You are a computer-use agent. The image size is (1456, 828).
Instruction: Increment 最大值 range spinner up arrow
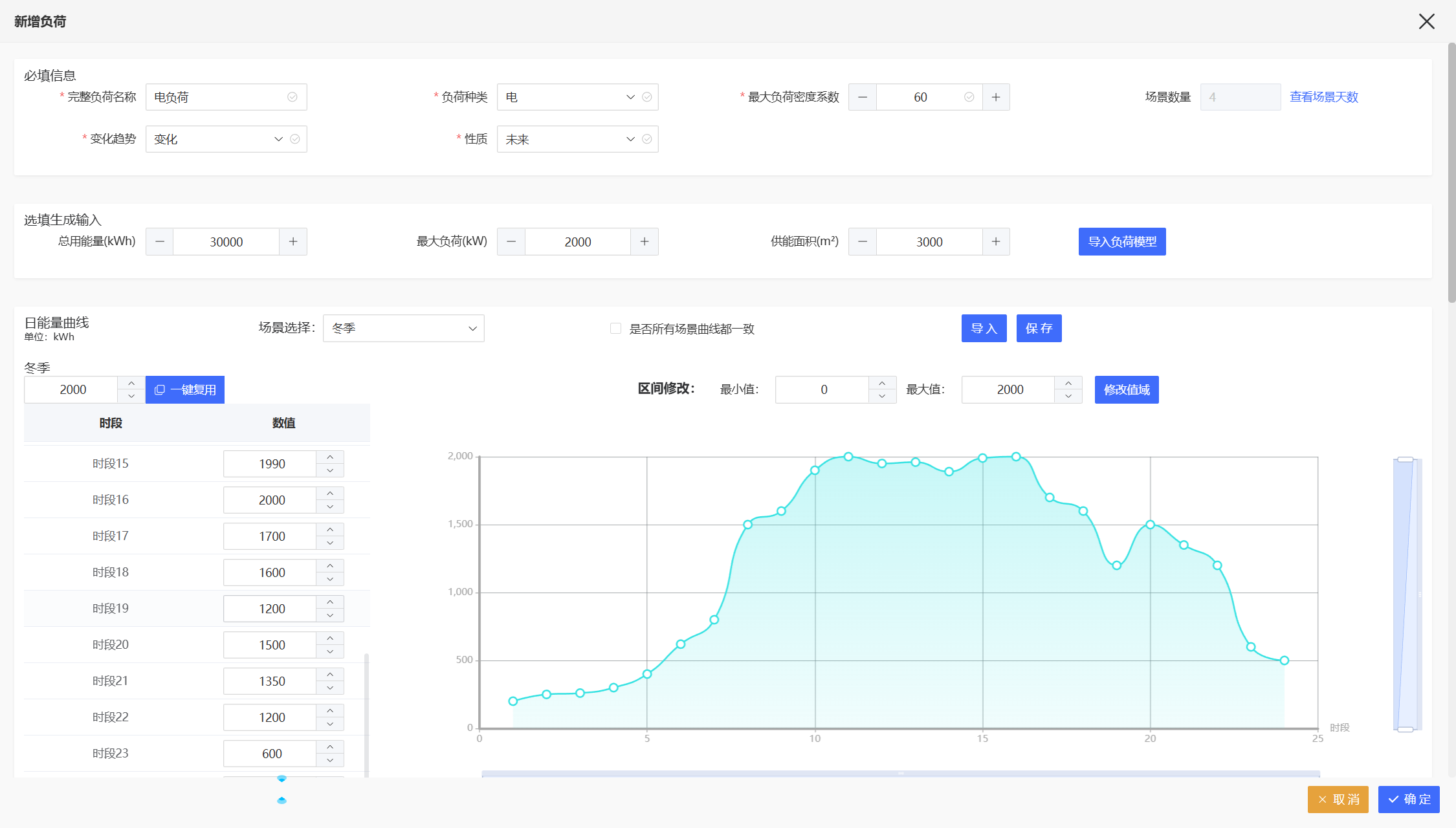pyautogui.click(x=1068, y=384)
